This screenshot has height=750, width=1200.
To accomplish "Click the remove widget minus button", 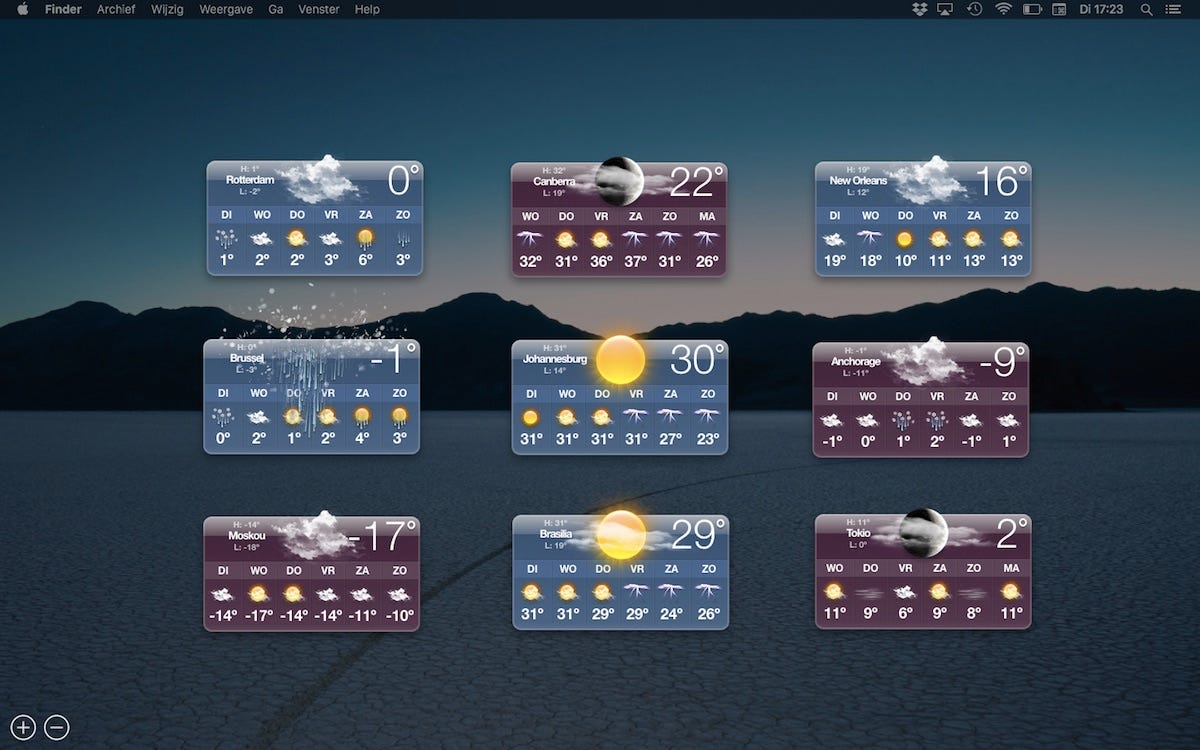I will [57, 728].
